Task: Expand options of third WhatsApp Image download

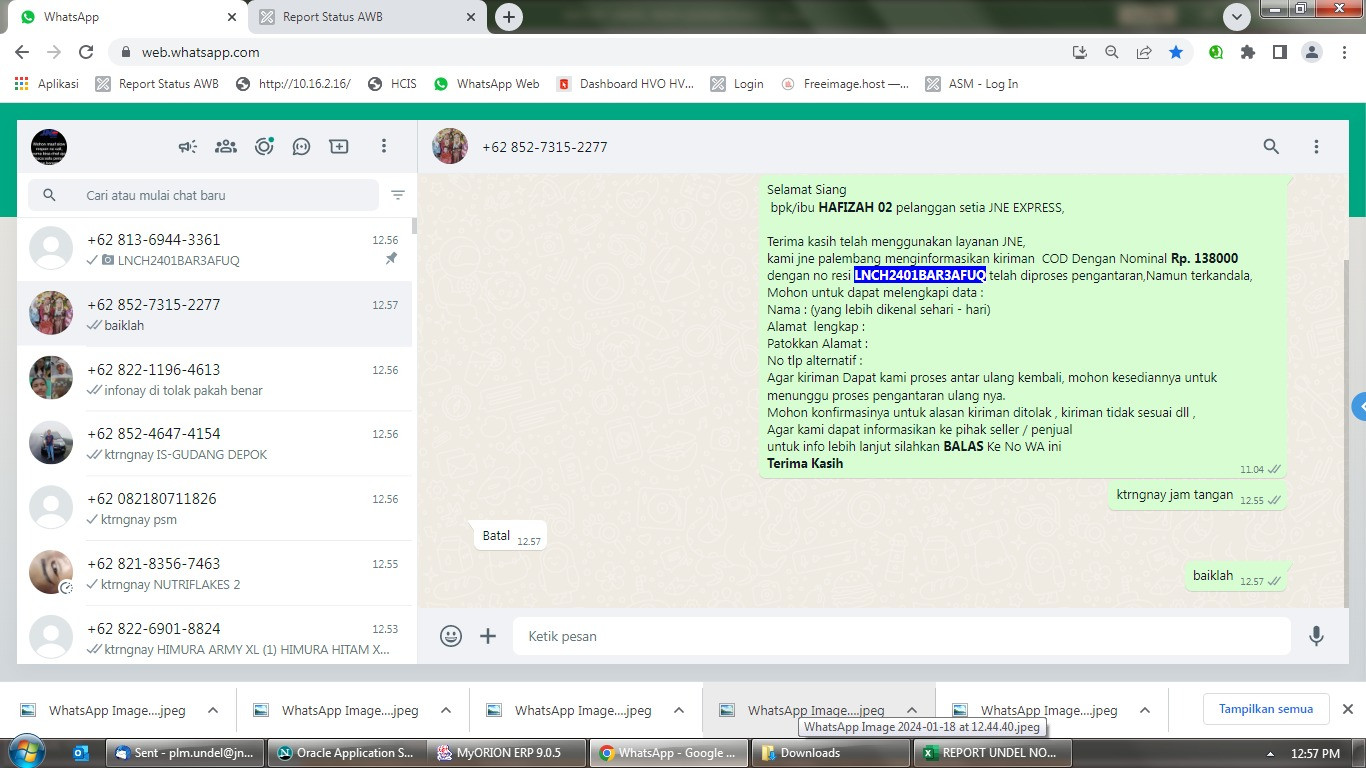Action: click(679, 710)
